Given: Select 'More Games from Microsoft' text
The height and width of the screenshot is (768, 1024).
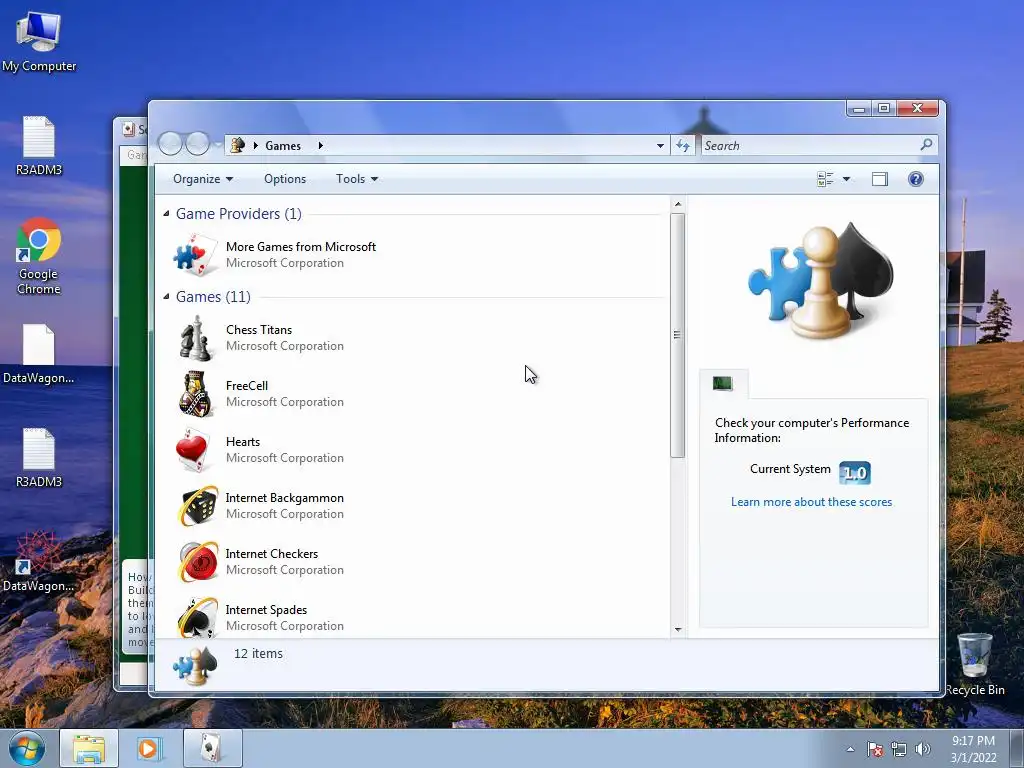Looking at the screenshot, I should point(300,247).
